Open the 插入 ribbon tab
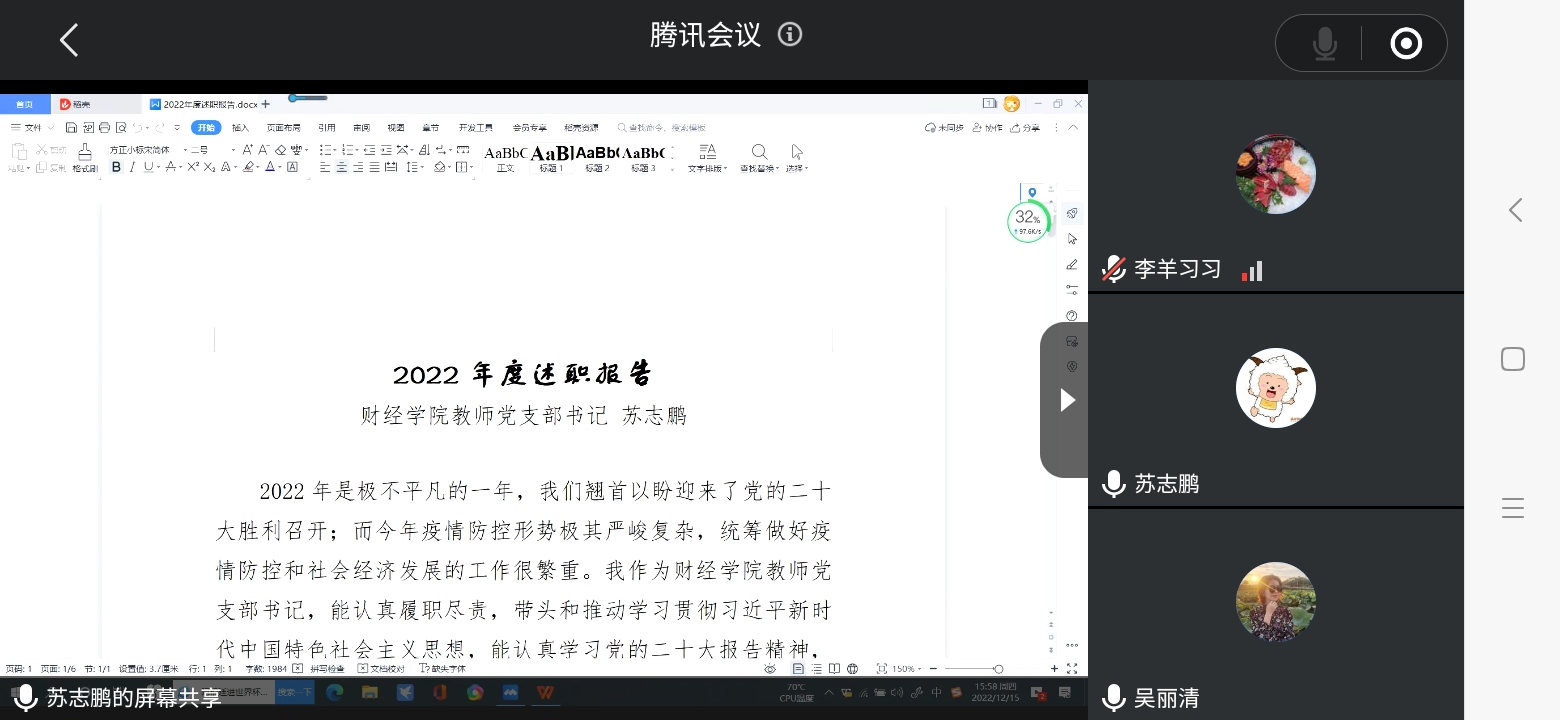 [240, 128]
